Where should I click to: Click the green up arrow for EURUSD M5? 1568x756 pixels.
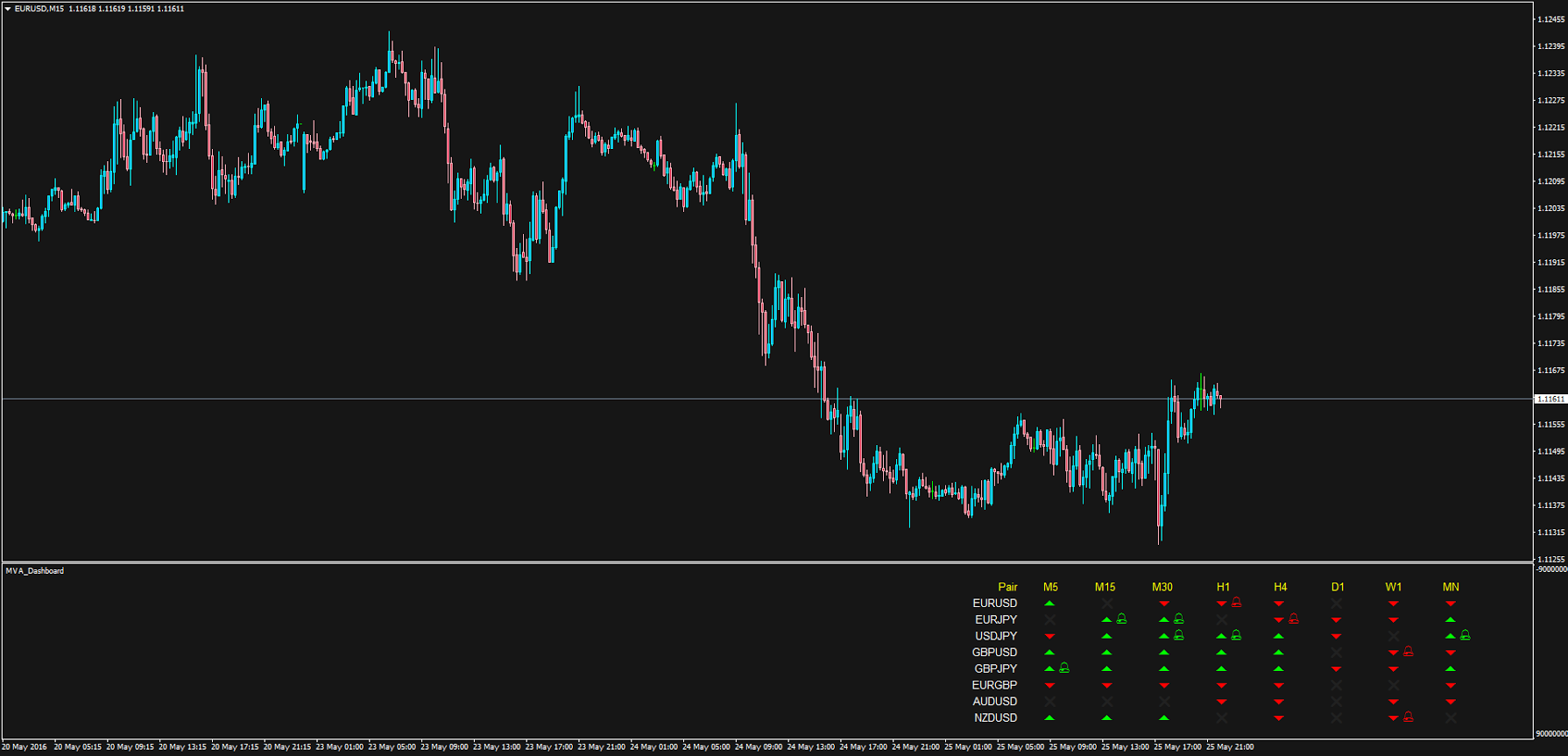tap(1049, 604)
